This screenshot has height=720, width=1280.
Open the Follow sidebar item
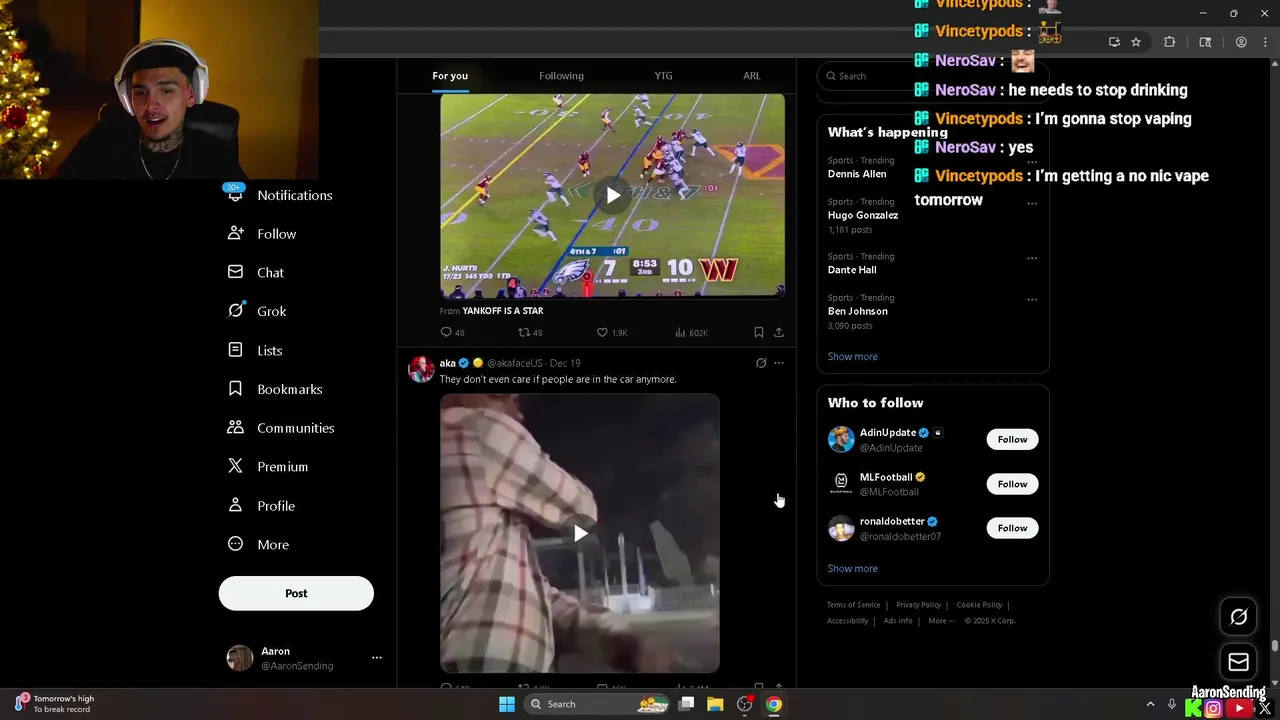coord(262,234)
